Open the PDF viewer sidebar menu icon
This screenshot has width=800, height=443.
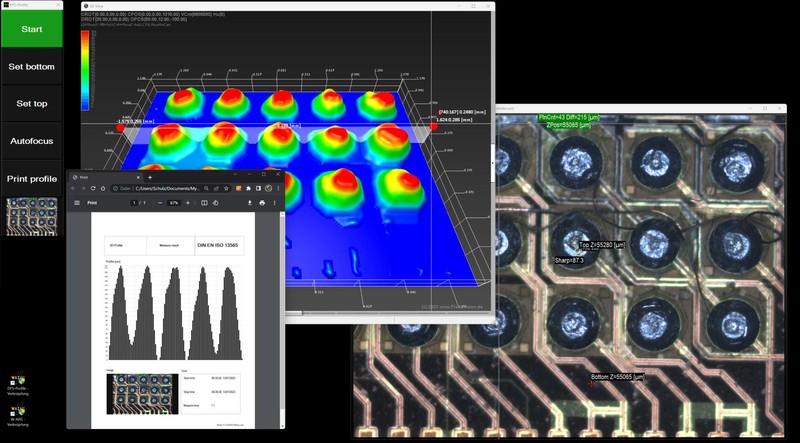(77, 203)
